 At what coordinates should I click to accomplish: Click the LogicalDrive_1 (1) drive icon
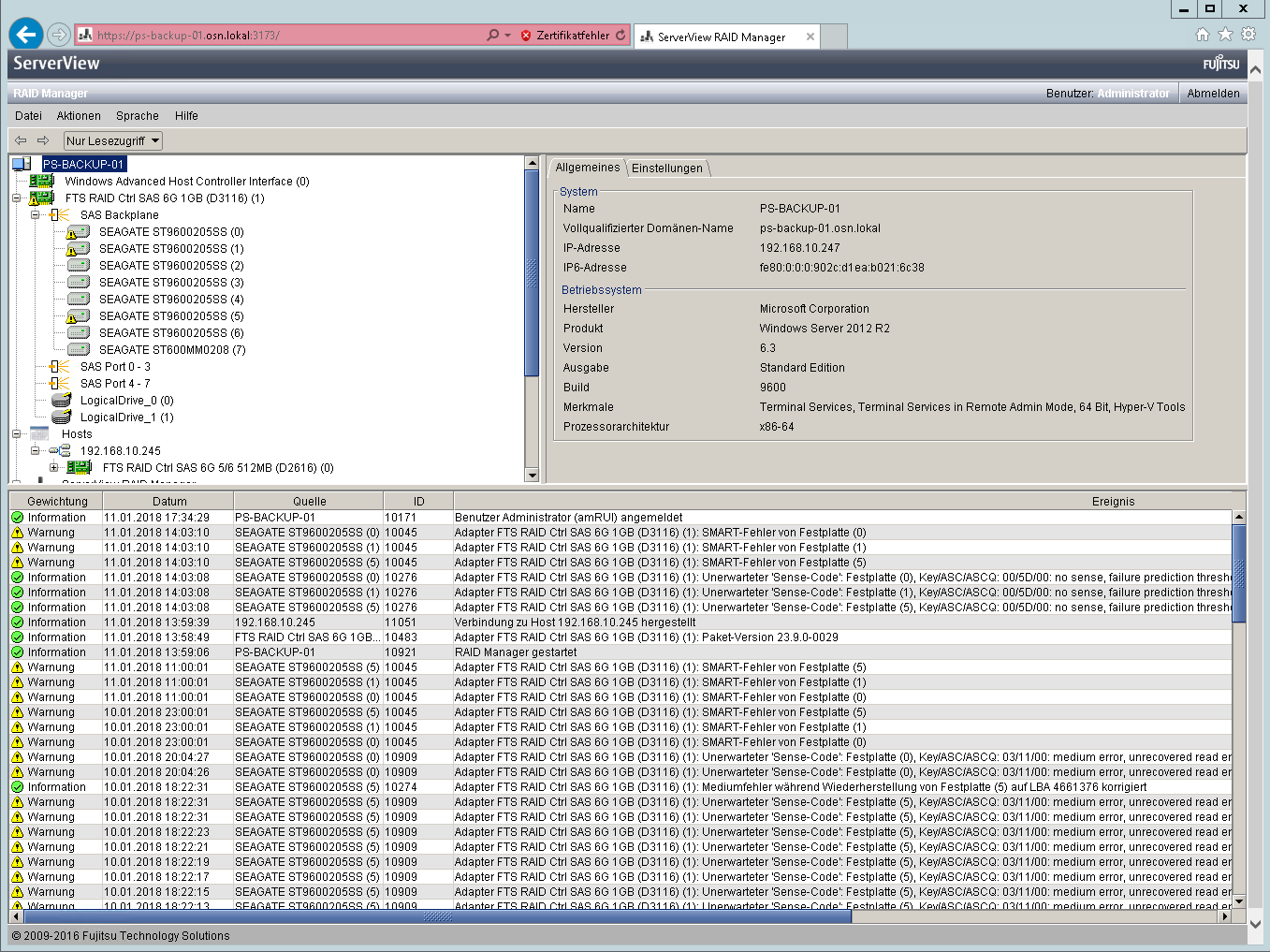tap(62, 417)
